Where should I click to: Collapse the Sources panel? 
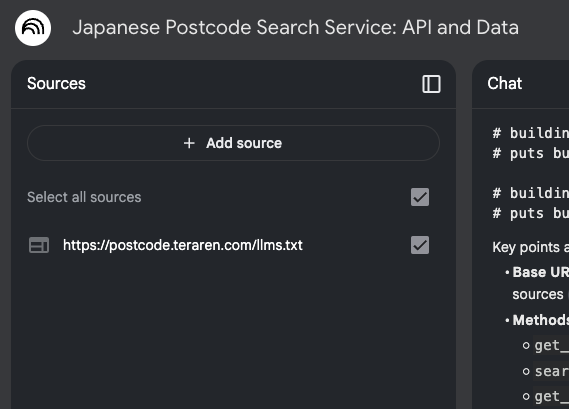tap(431, 84)
